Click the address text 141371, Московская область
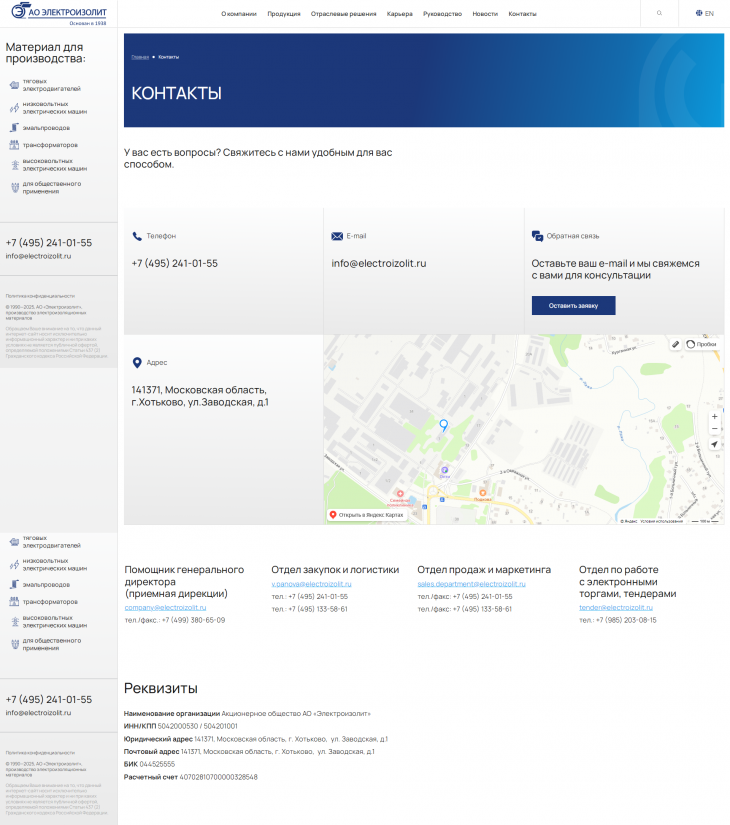Viewport: 730px width, 825px height. (199, 396)
